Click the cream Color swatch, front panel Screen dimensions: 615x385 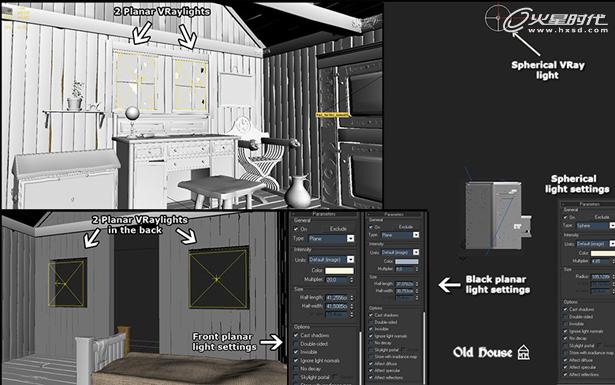(x=339, y=271)
